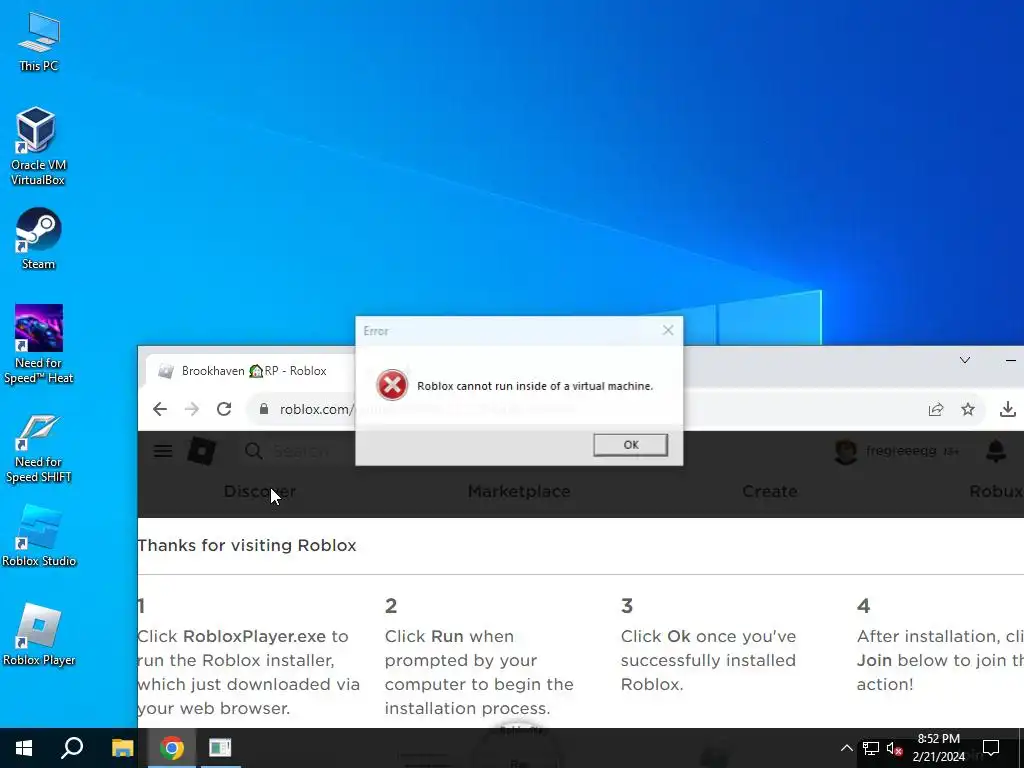
Task: Open the This PC desktop icon
Action: click(x=39, y=42)
